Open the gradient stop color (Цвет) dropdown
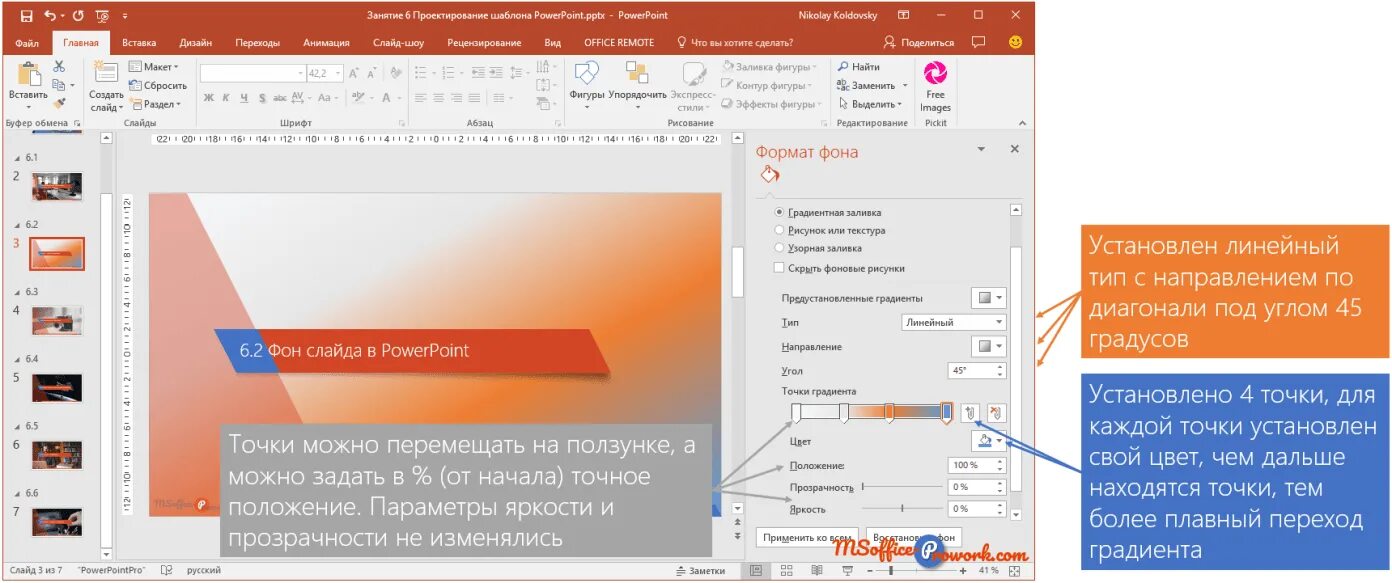This screenshot has width=1392, height=583. click(x=988, y=440)
